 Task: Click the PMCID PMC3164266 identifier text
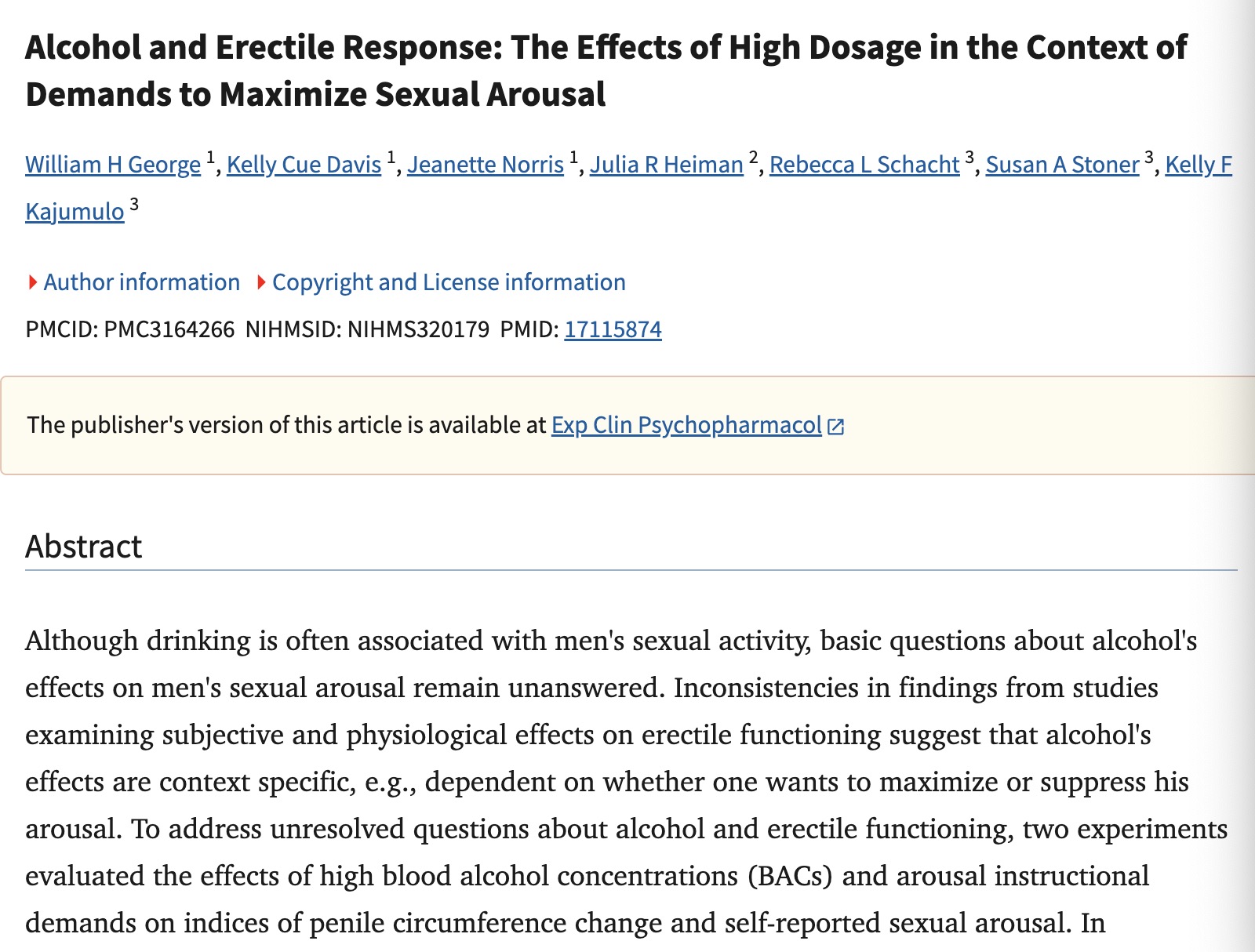[x=130, y=329]
